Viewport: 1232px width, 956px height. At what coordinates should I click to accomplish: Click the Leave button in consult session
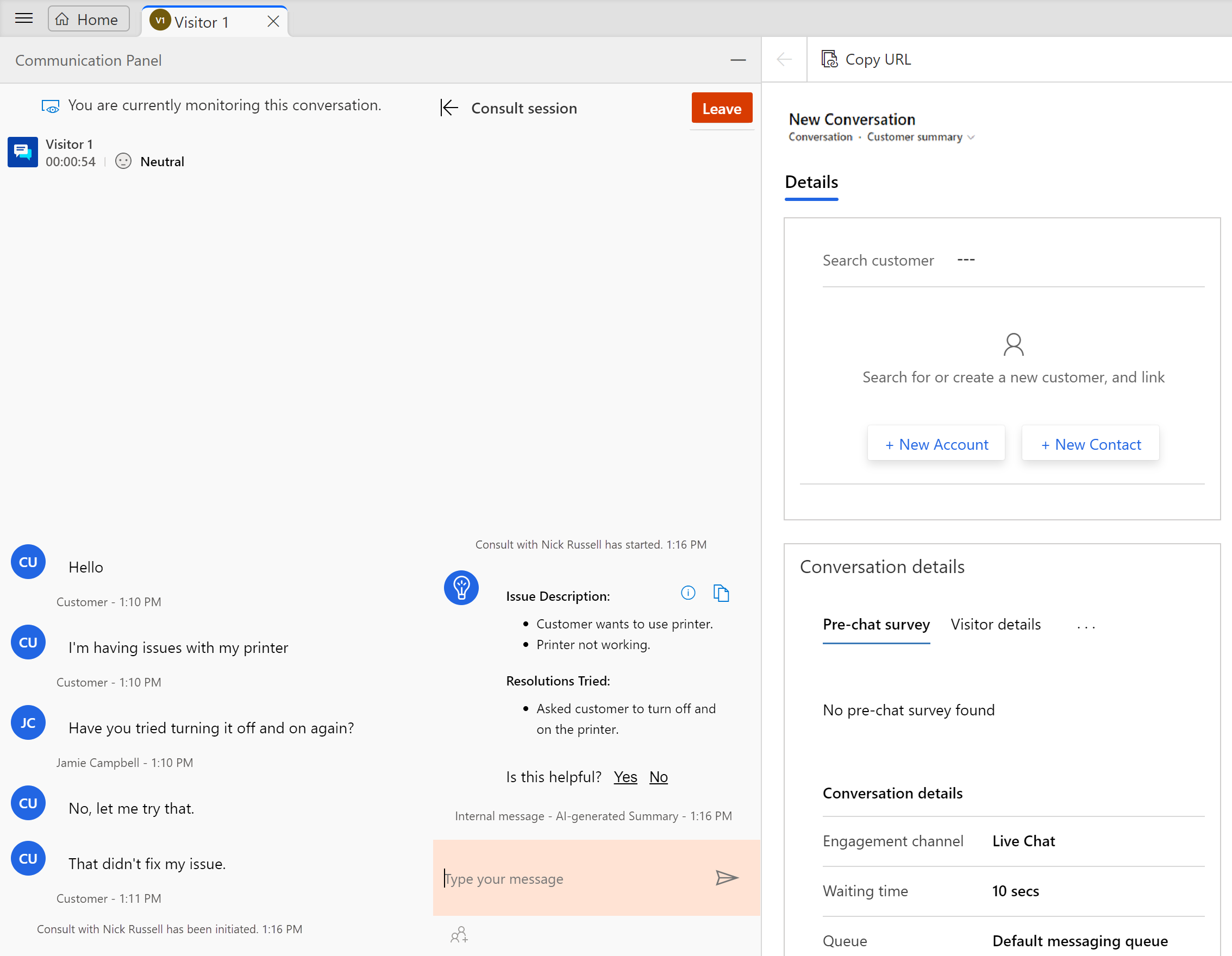(722, 108)
